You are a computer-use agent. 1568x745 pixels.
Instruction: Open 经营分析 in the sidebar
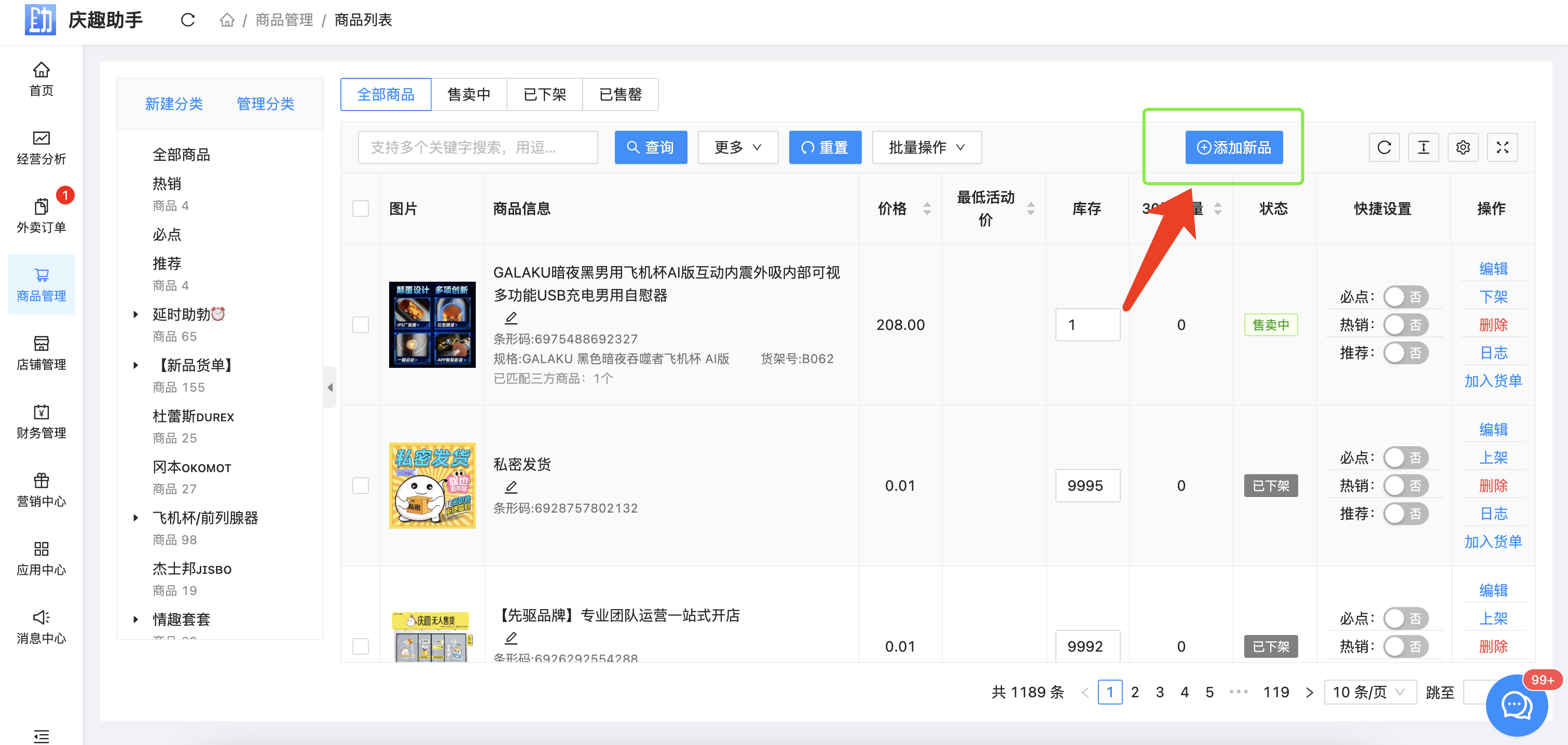(x=41, y=148)
